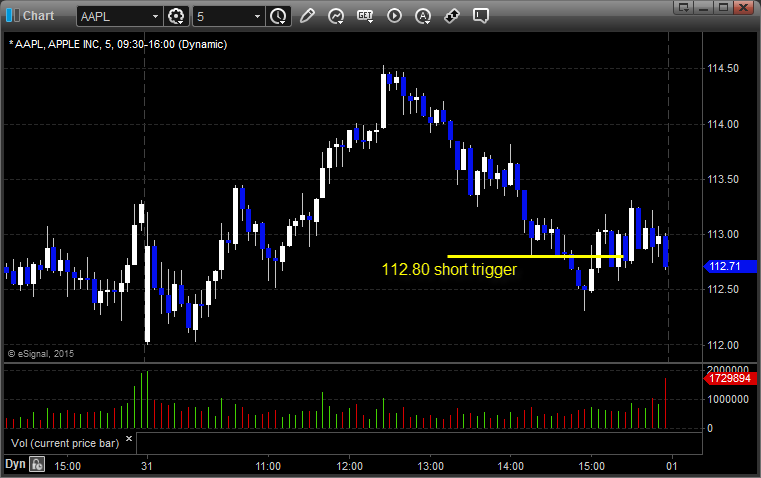Viewport: 761px width, 478px height.
Task: Open the GET studies menu
Action: [365, 16]
